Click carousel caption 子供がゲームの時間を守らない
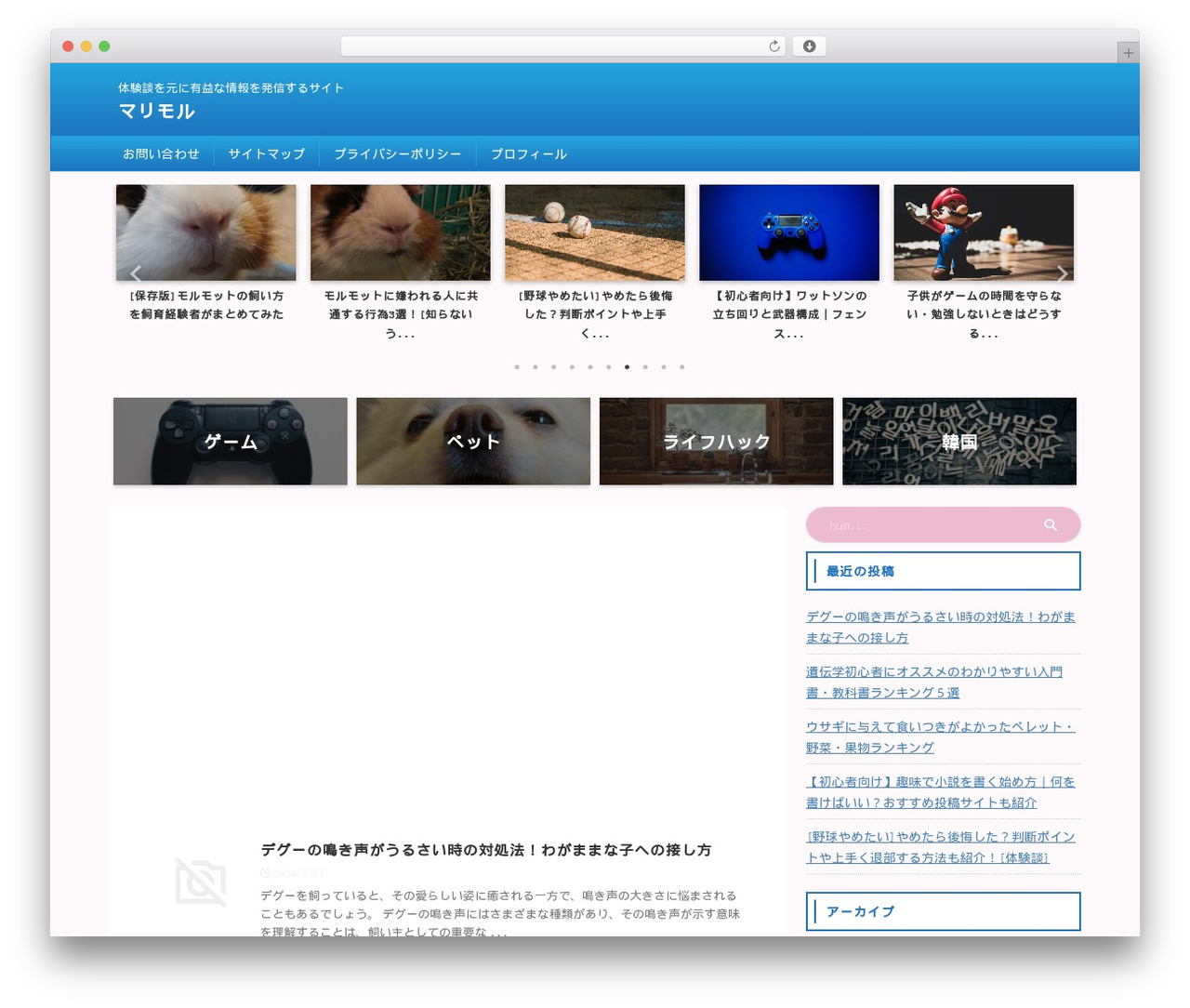The height and width of the screenshot is (1008, 1190). (x=984, y=314)
